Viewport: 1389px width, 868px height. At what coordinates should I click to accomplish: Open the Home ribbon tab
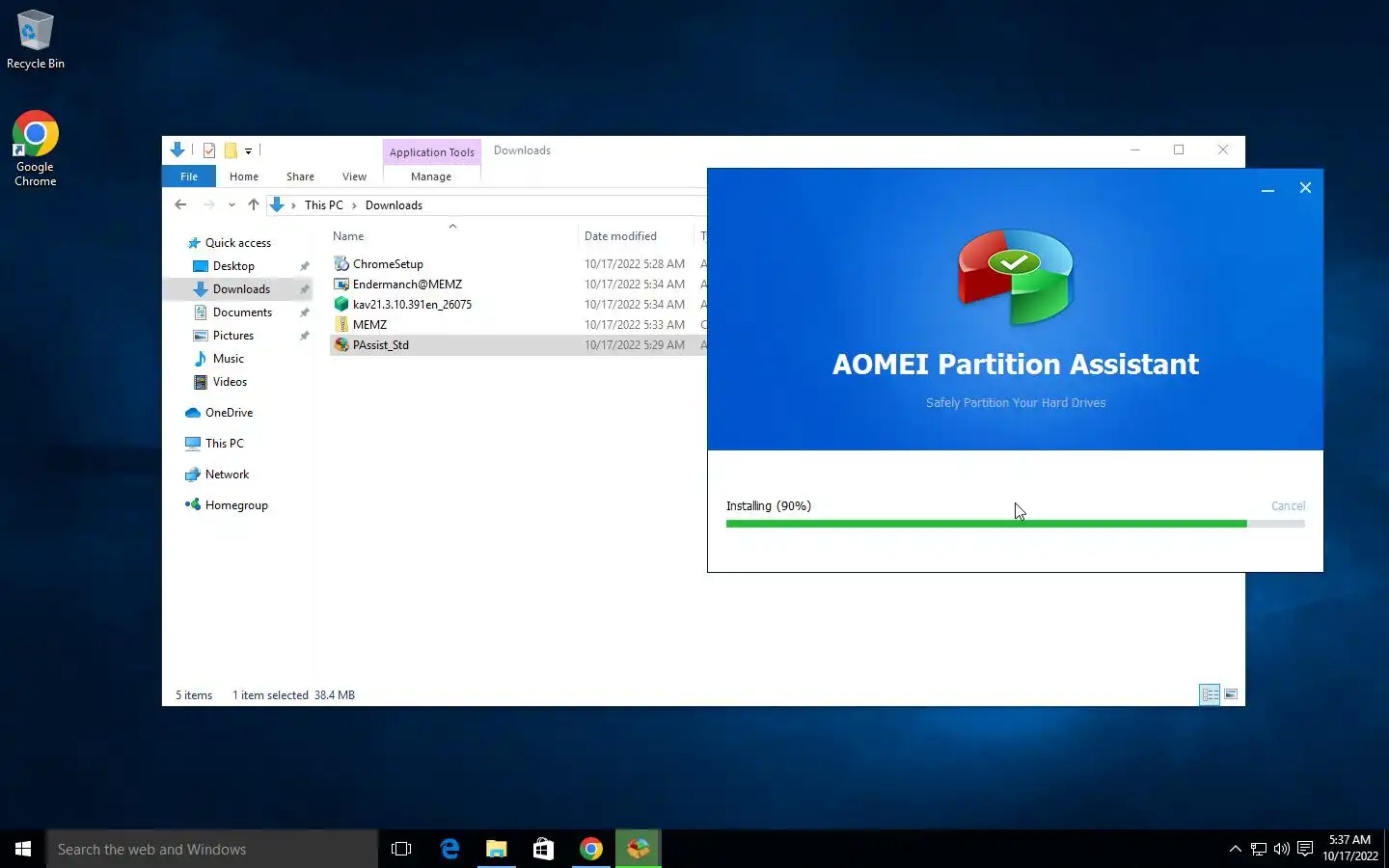(x=244, y=176)
